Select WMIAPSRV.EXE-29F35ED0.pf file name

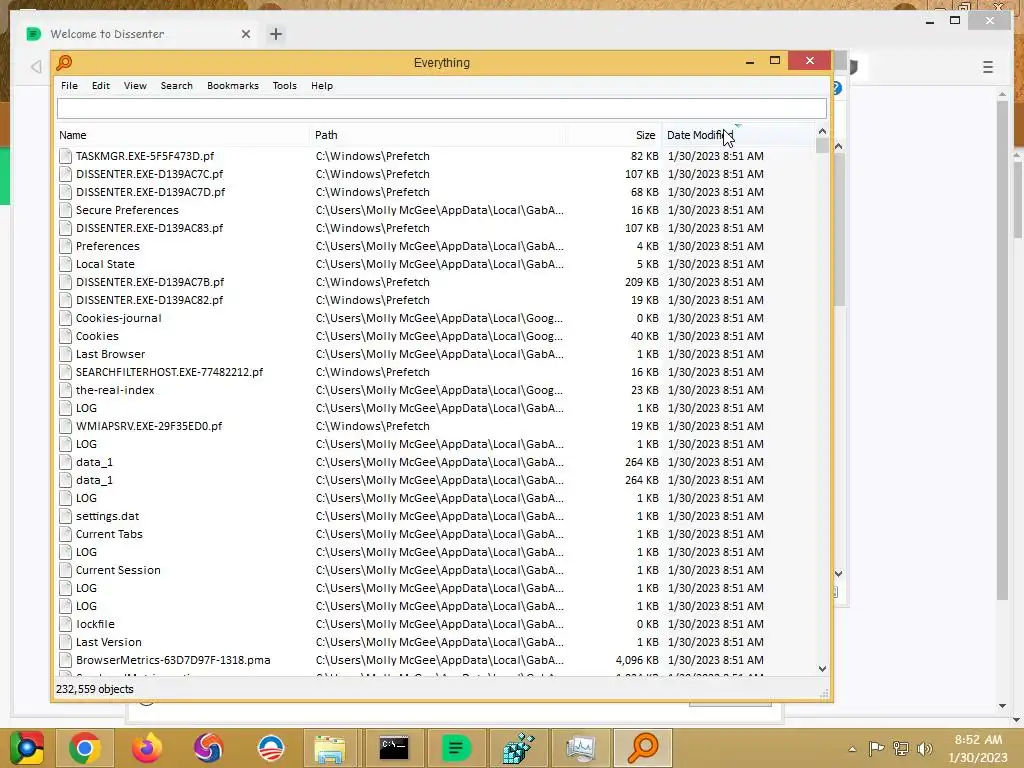pyautogui.click(x=149, y=426)
